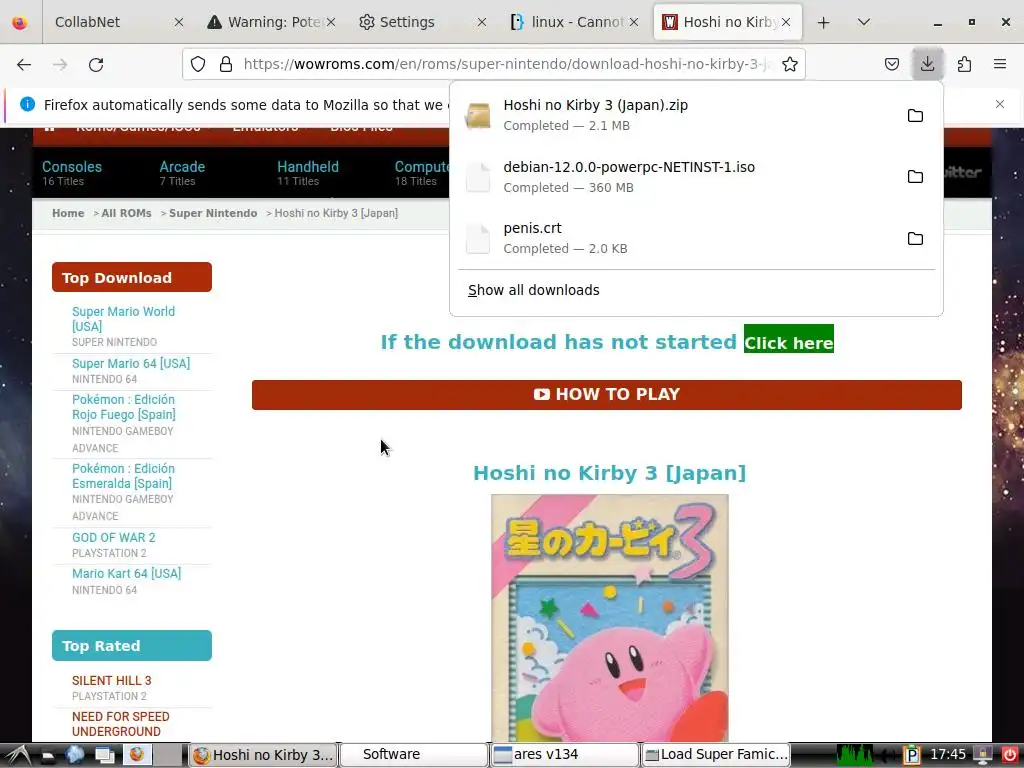Open the new tab plus button
Viewport: 1024px width, 768px height.
coord(824,22)
